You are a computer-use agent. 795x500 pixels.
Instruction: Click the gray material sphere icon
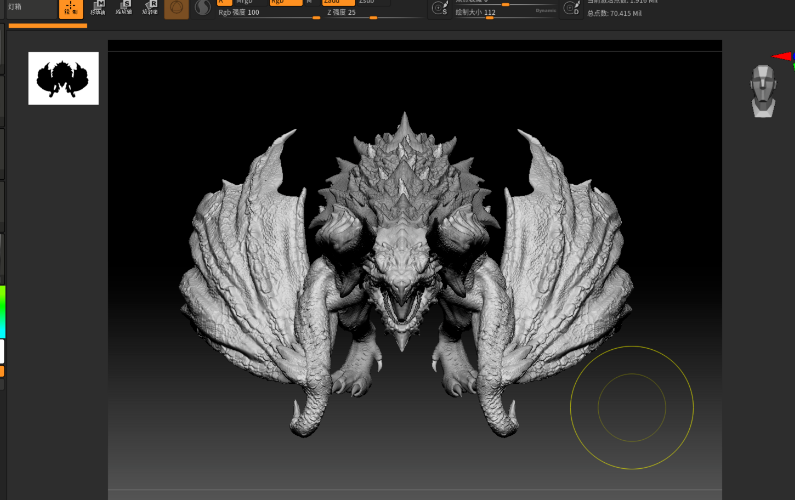coord(203,8)
